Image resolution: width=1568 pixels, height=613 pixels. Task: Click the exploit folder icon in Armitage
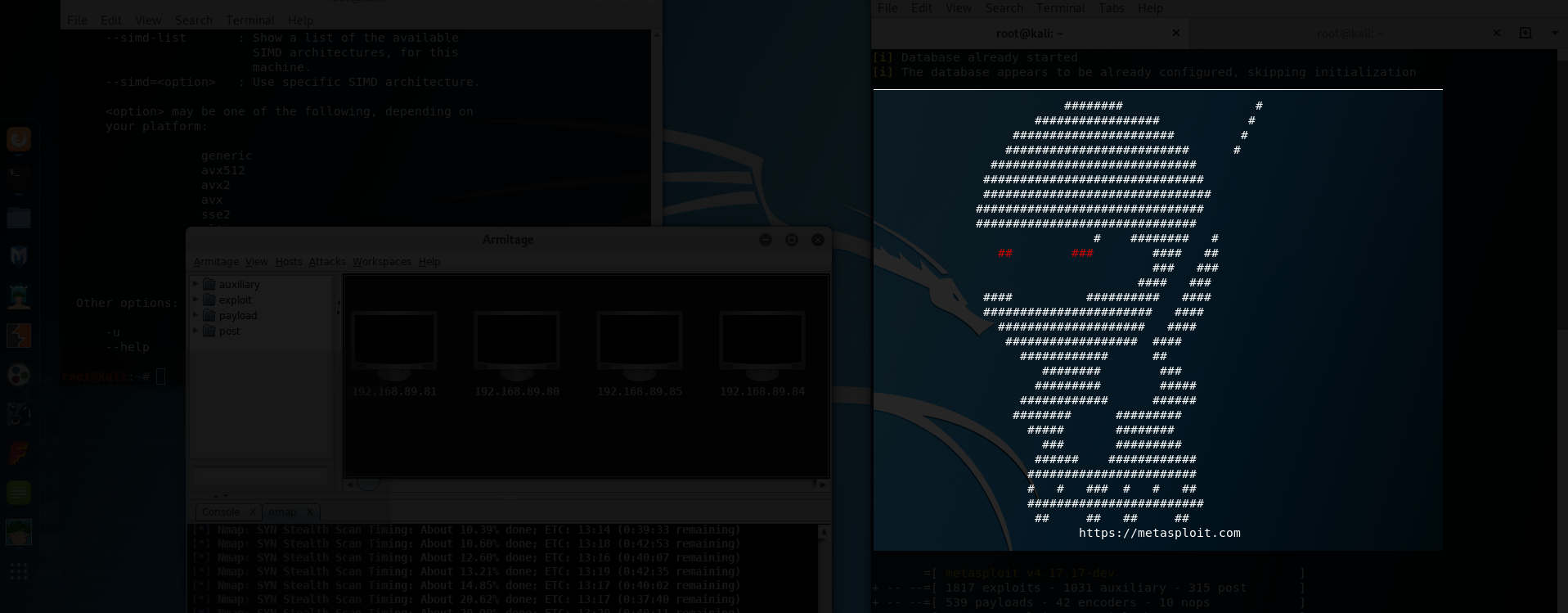click(209, 300)
